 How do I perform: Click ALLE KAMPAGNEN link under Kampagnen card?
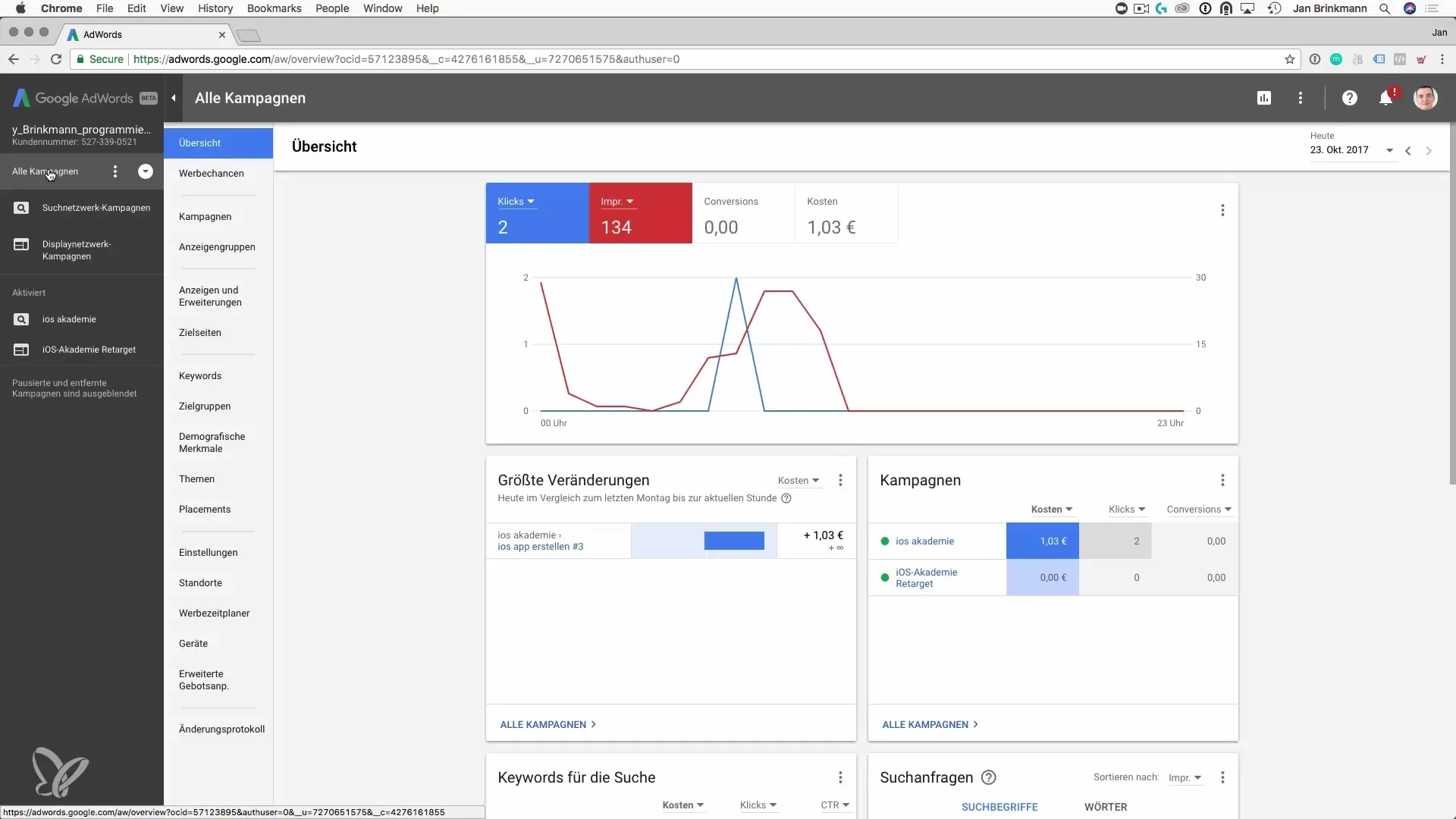pos(930,725)
